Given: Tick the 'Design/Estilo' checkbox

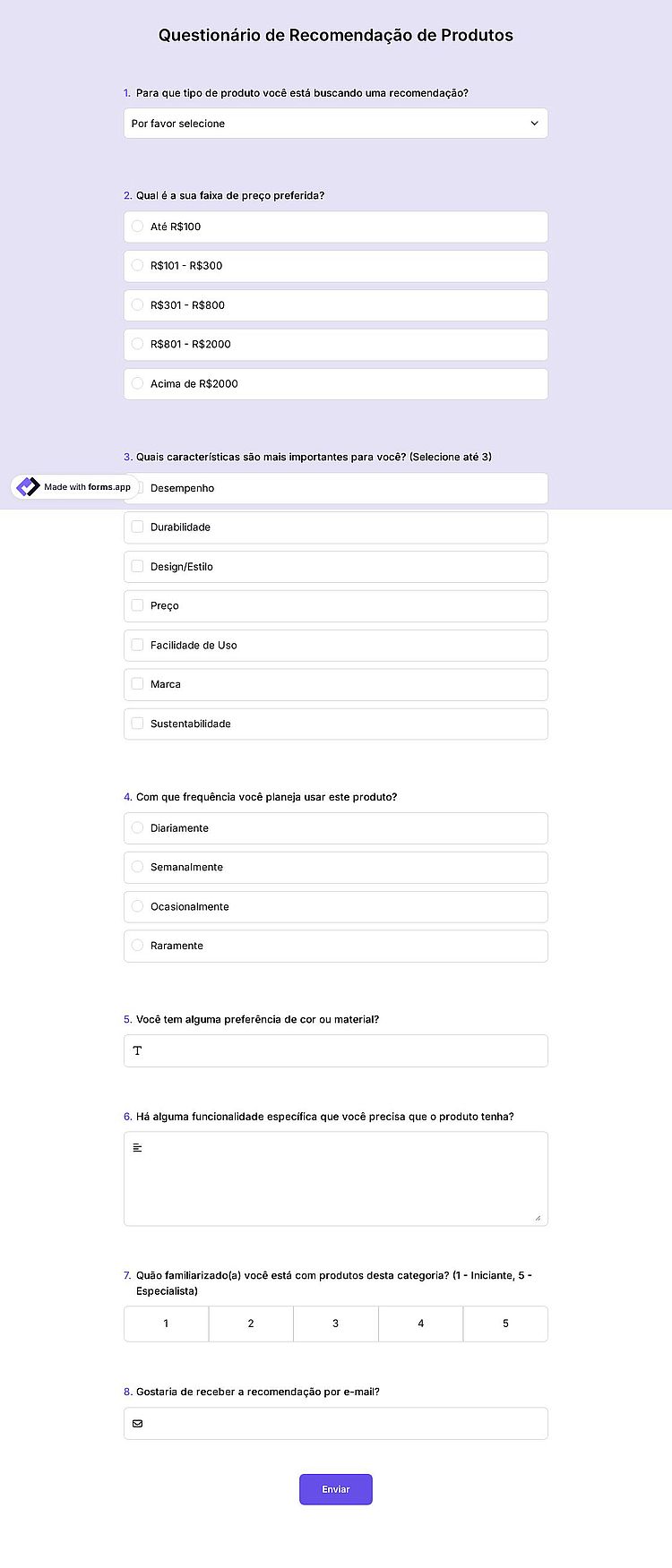Looking at the screenshot, I should click(x=336, y=567).
